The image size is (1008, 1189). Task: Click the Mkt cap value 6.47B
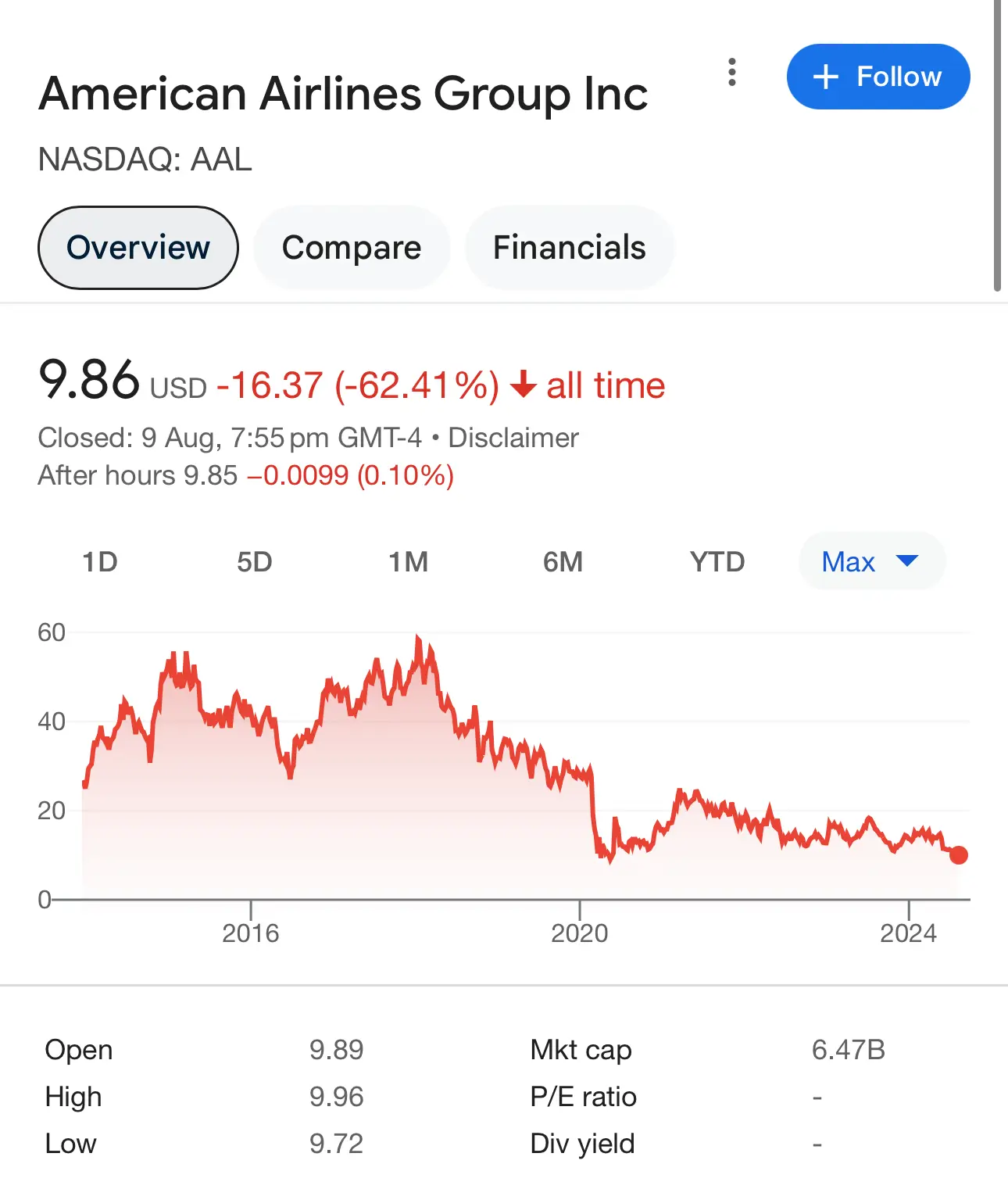click(848, 1050)
